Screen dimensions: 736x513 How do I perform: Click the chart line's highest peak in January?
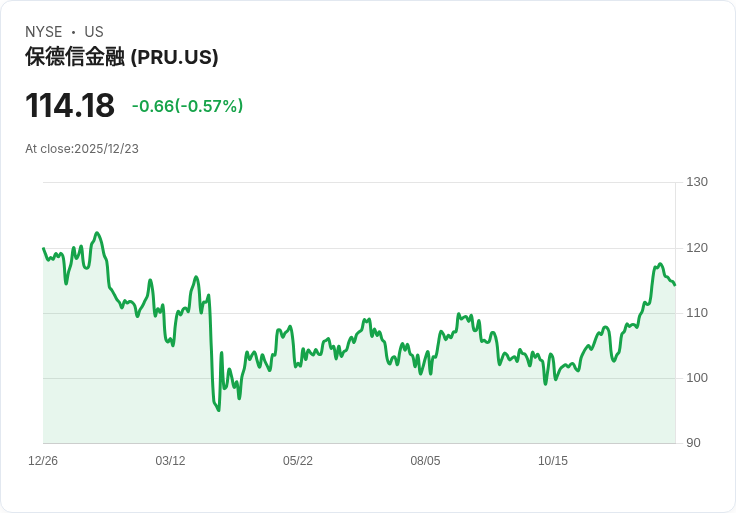pyautogui.click(x=97, y=233)
